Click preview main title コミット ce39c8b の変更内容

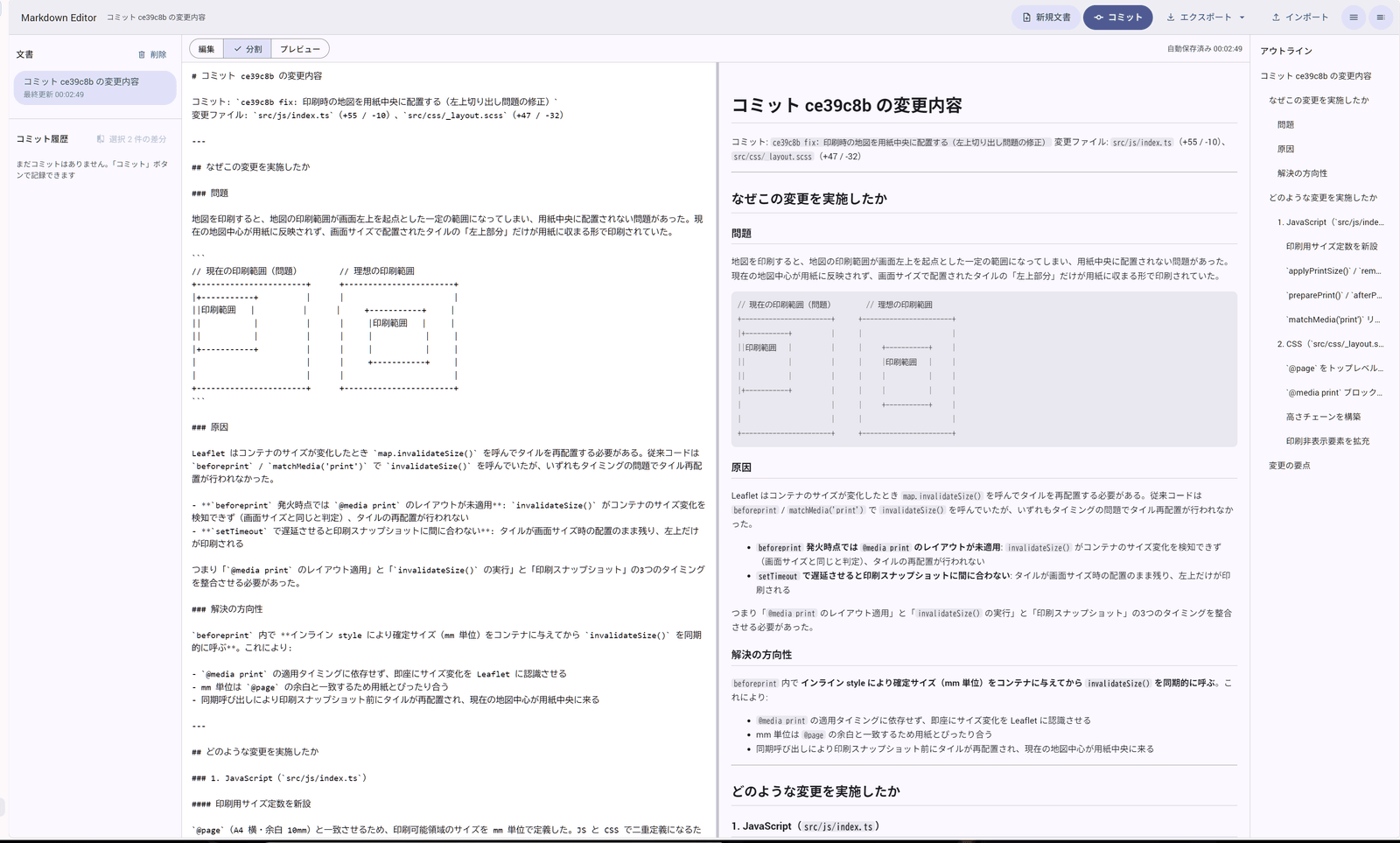846,106
